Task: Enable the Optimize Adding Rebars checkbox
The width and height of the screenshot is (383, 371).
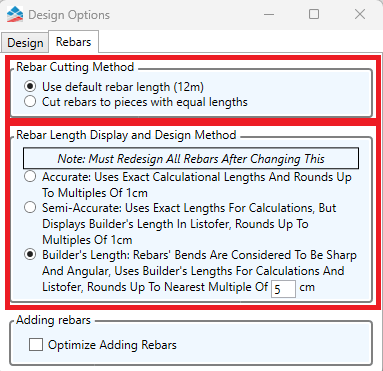Action: pyautogui.click(x=36, y=344)
